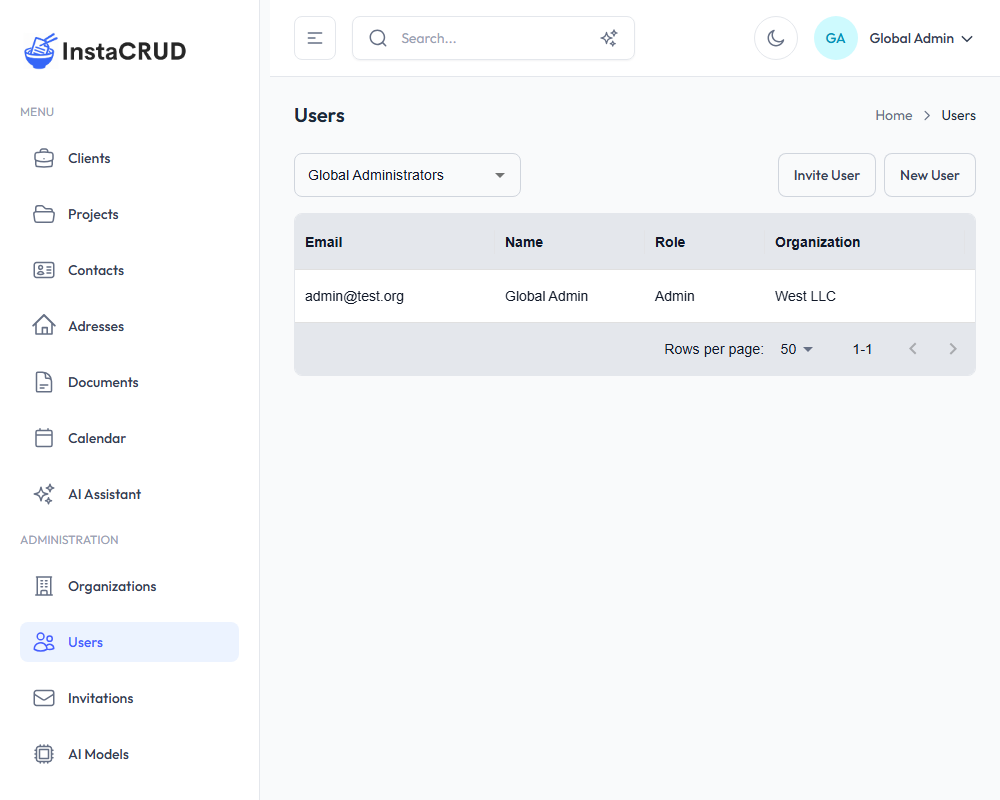This screenshot has height=800, width=1000.
Task: Toggle the sidebar collapse button
Action: pyautogui.click(x=314, y=38)
